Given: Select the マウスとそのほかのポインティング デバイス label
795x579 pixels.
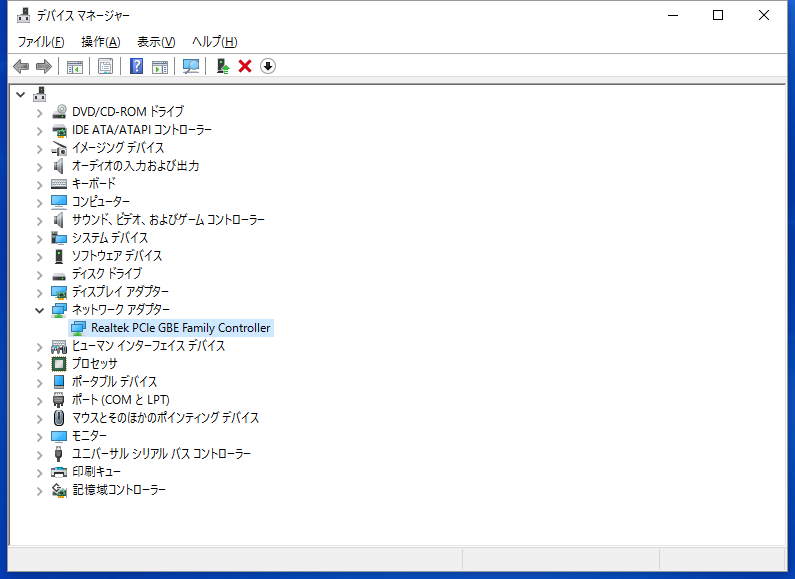Looking at the screenshot, I should tap(165, 418).
